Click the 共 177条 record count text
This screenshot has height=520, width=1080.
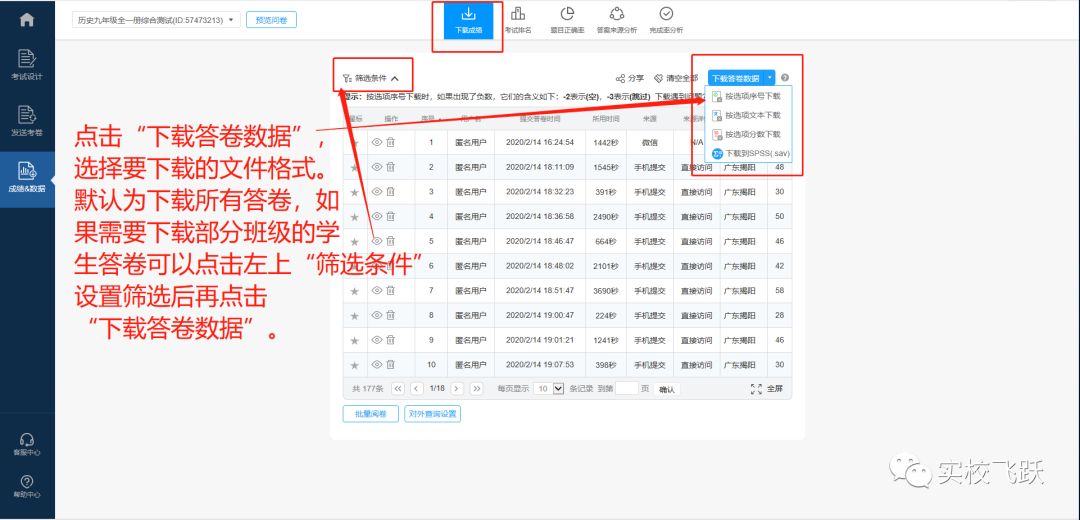(368, 388)
